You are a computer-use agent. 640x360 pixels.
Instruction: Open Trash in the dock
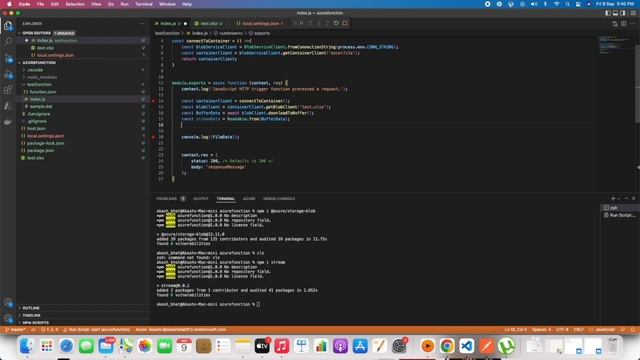coord(612,346)
